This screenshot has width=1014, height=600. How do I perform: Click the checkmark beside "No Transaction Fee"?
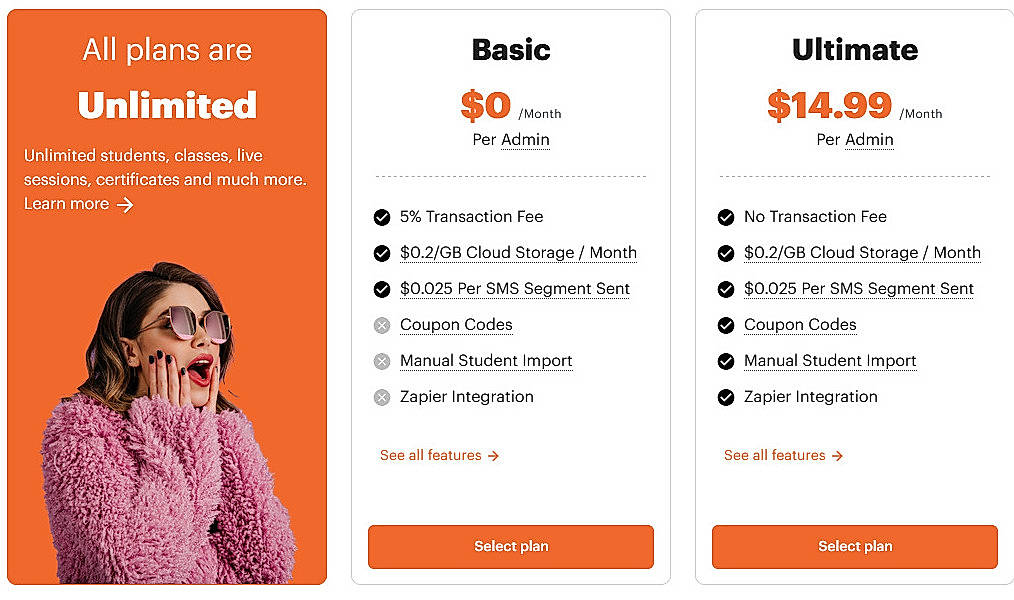click(x=726, y=217)
